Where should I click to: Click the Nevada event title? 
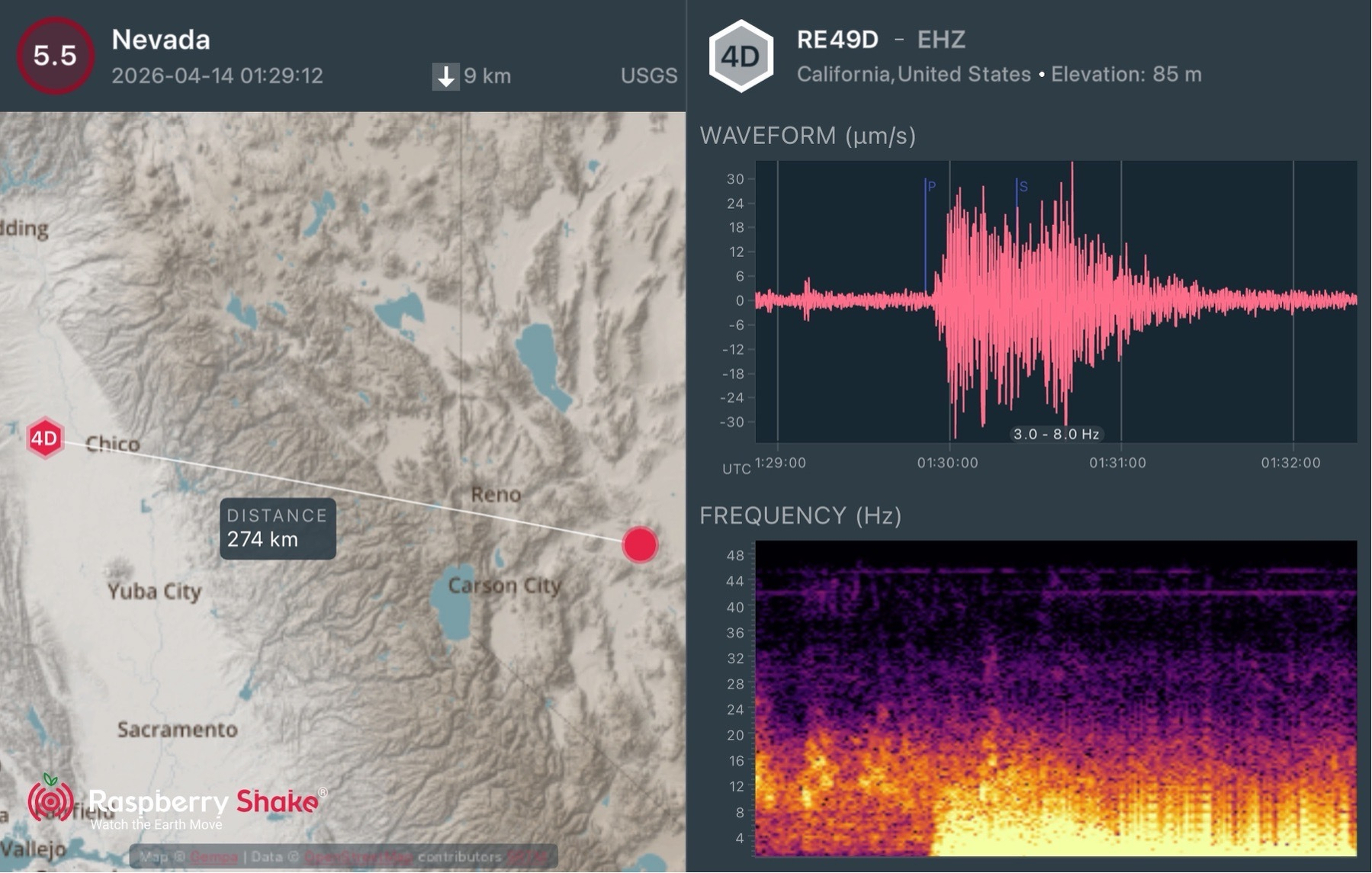(x=162, y=41)
